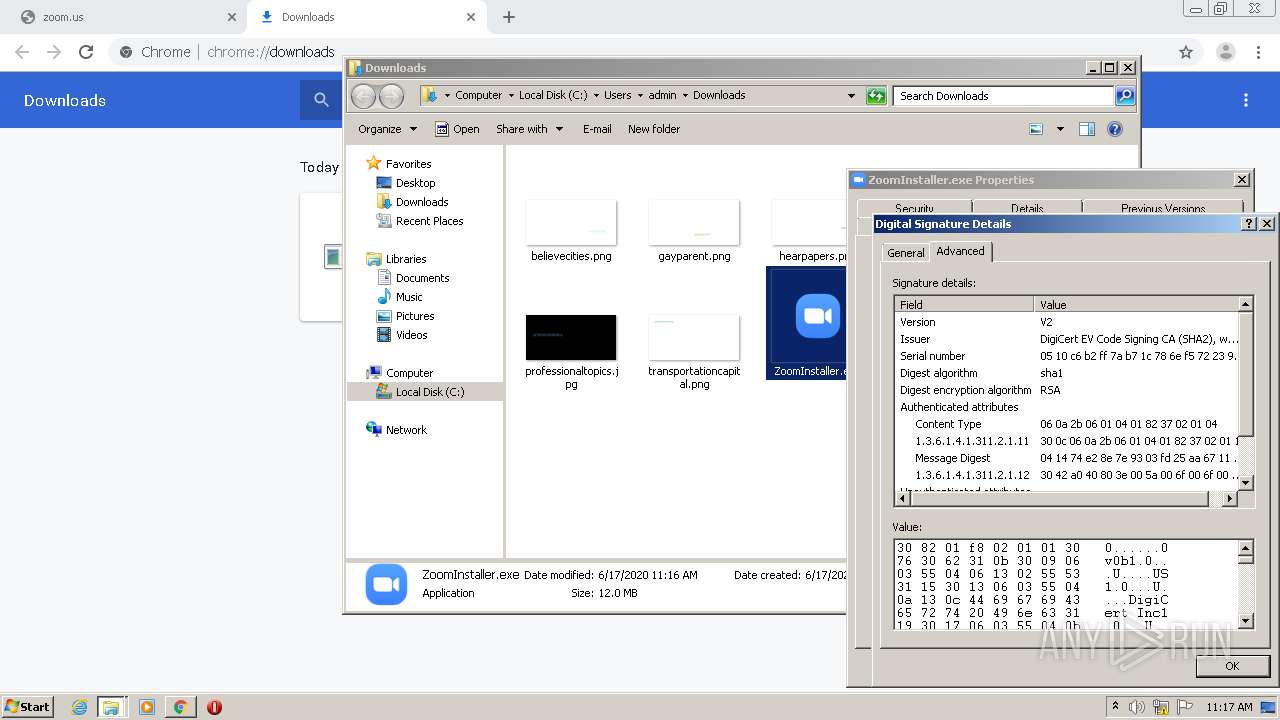Click Open in Explorer toolbar
Screen dimensions: 1280x720
pos(457,129)
